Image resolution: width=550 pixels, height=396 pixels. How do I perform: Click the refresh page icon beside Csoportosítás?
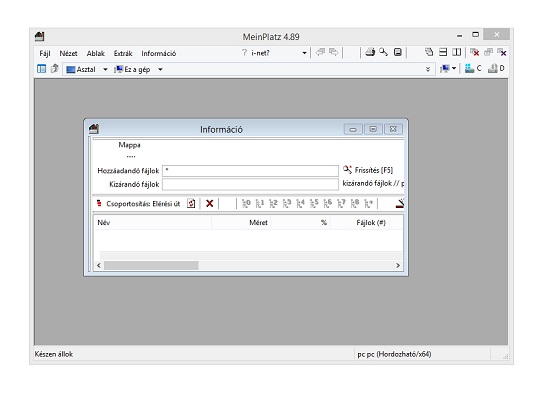click(x=191, y=203)
